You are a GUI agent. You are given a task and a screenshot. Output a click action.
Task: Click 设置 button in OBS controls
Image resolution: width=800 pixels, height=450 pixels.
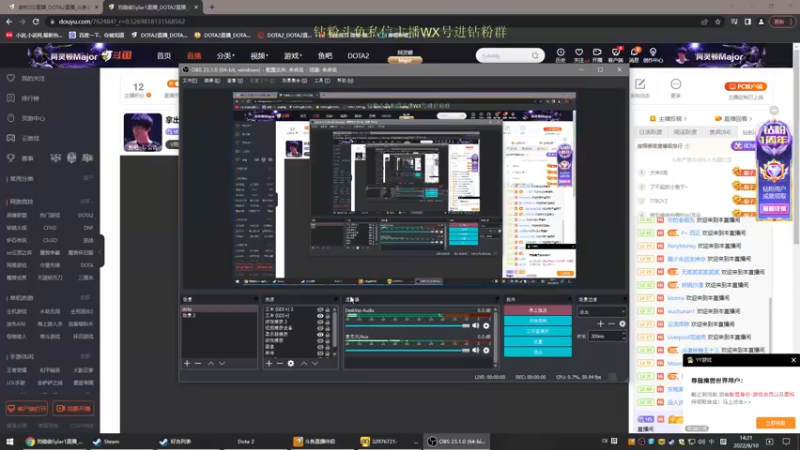tap(538, 341)
